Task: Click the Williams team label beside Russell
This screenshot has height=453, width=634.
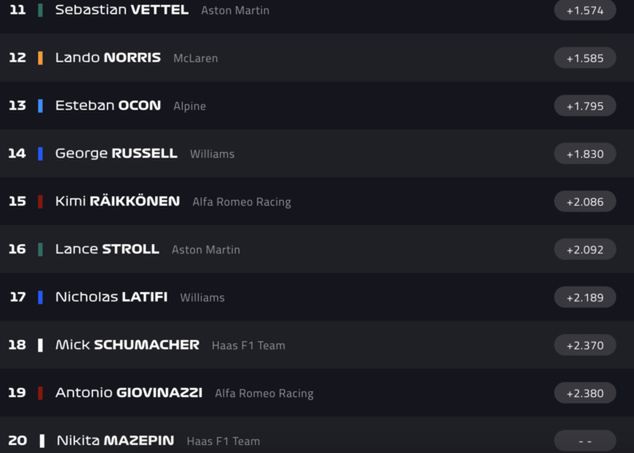Action: [x=212, y=154]
